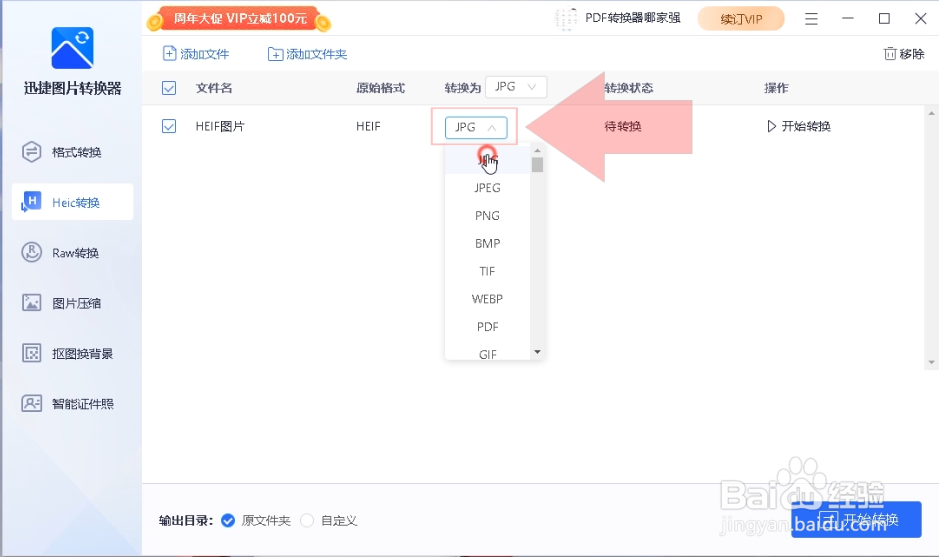This screenshot has width=939, height=557.
Task: Click the 移除 trash button
Action: click(x=904, y=54)
